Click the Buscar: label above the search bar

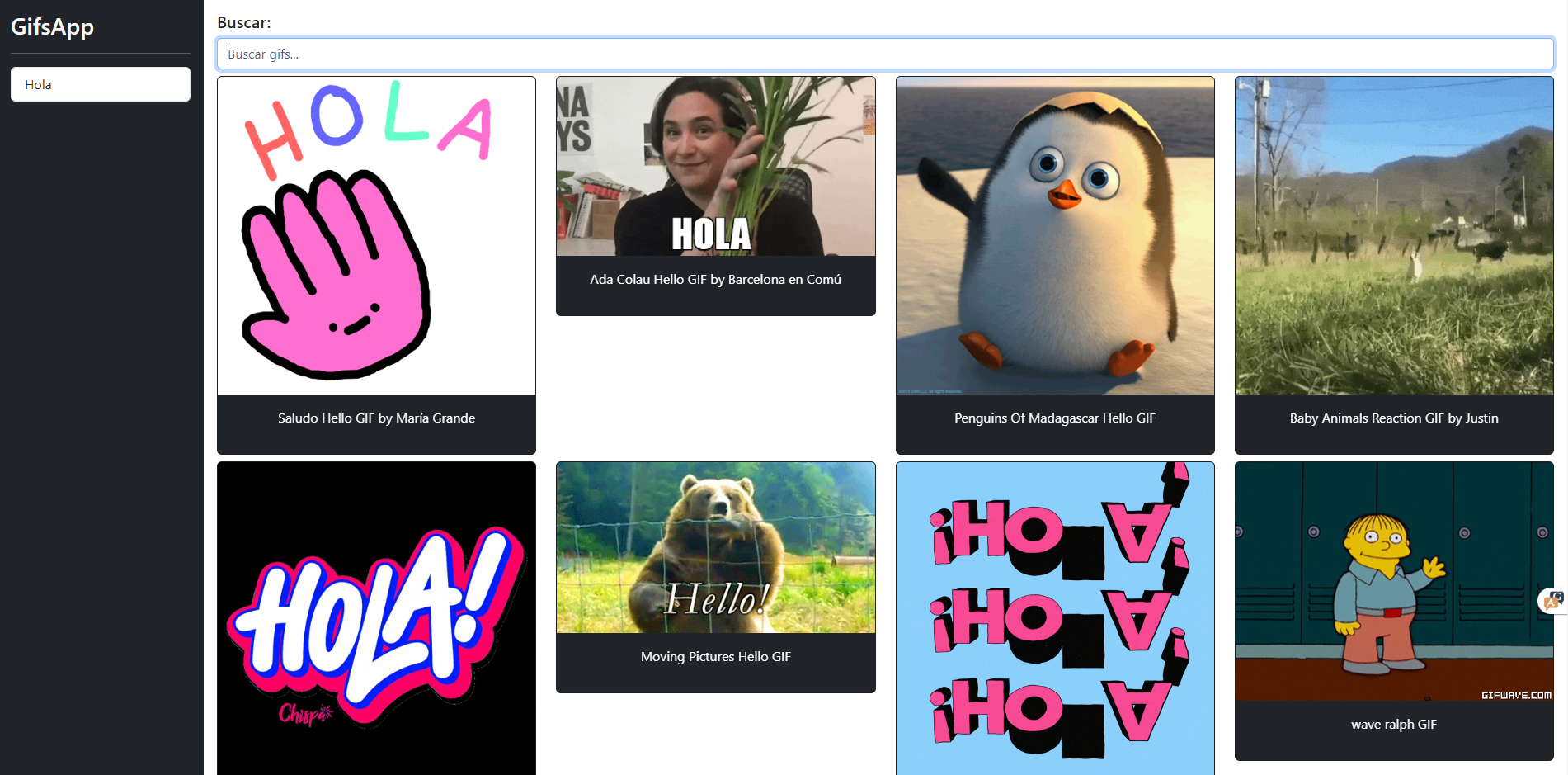pyautogui.click(x=243, y=22)
